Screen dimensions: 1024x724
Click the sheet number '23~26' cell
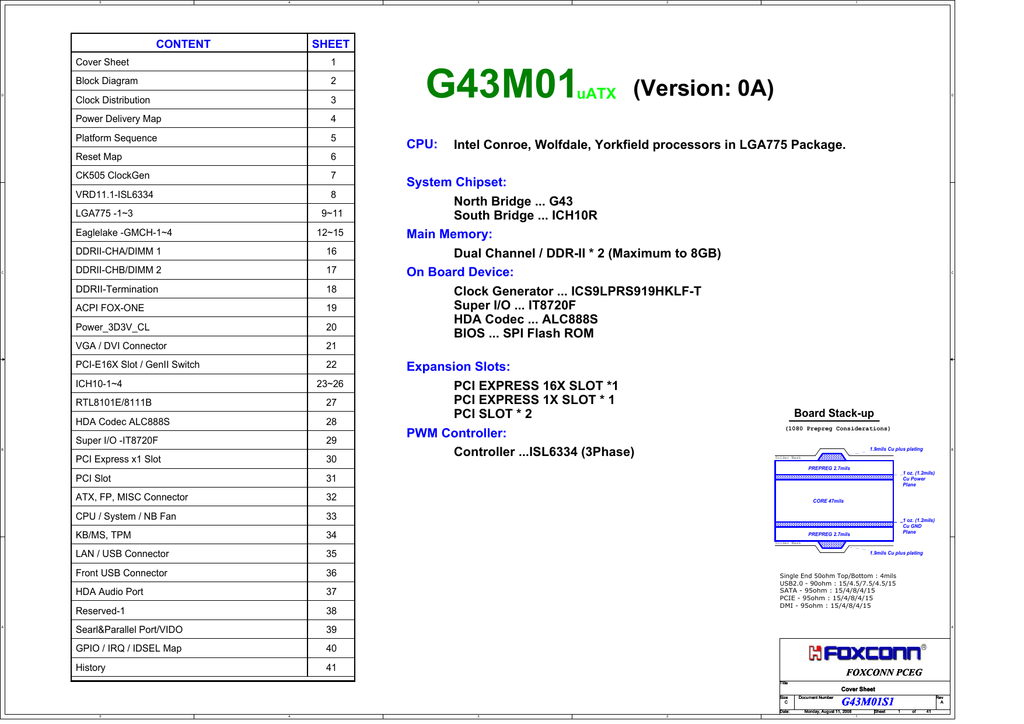[330, 384]
